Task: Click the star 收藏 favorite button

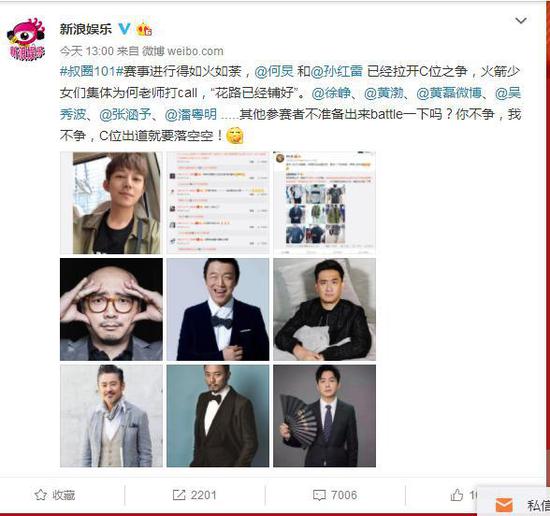Action: [x=55, y=495]
